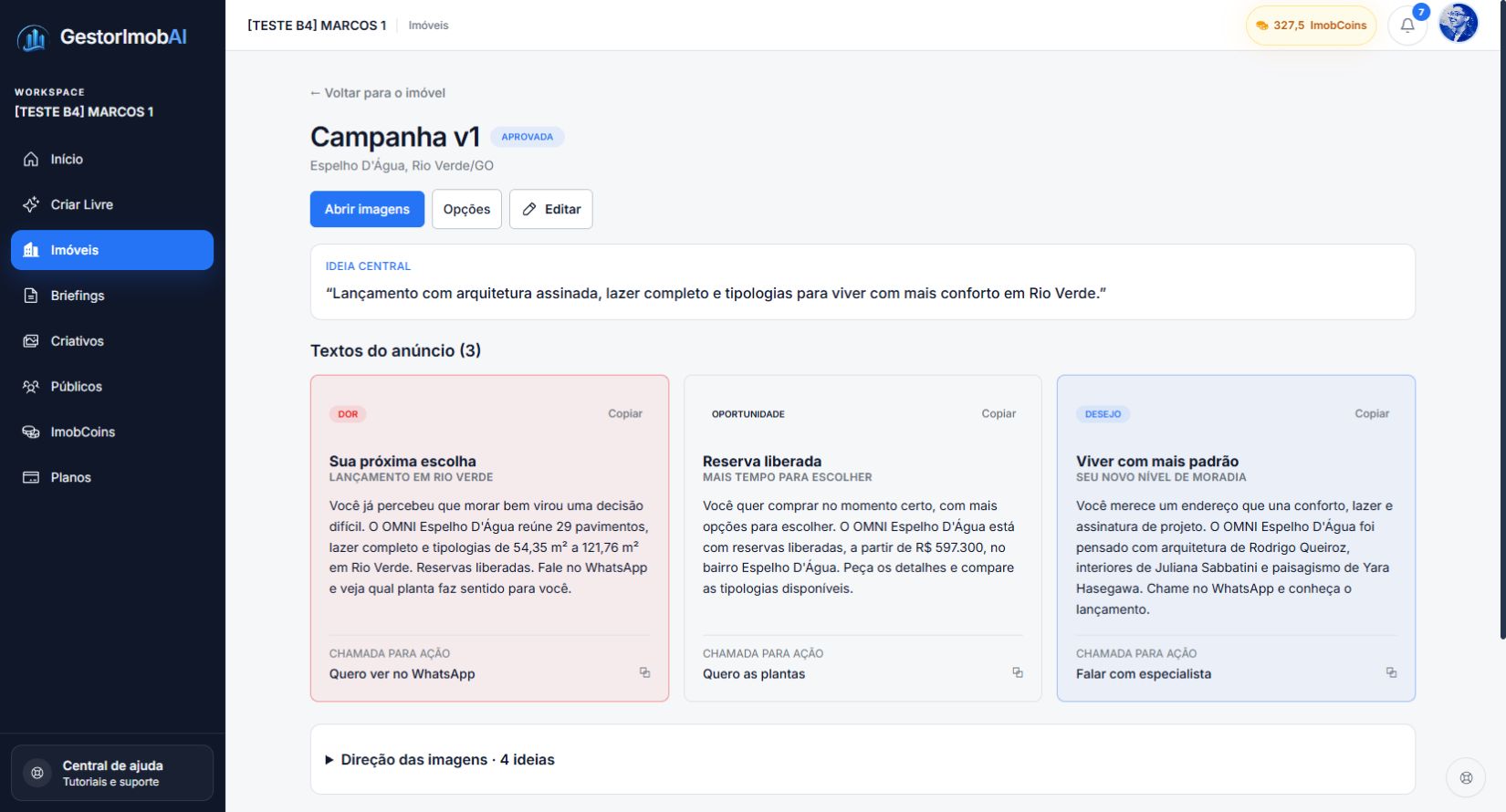Image resolution: width=1506 pixels, height=812 pixels.
Task: Open Briefings menu item
Action: tap(112, 296)
